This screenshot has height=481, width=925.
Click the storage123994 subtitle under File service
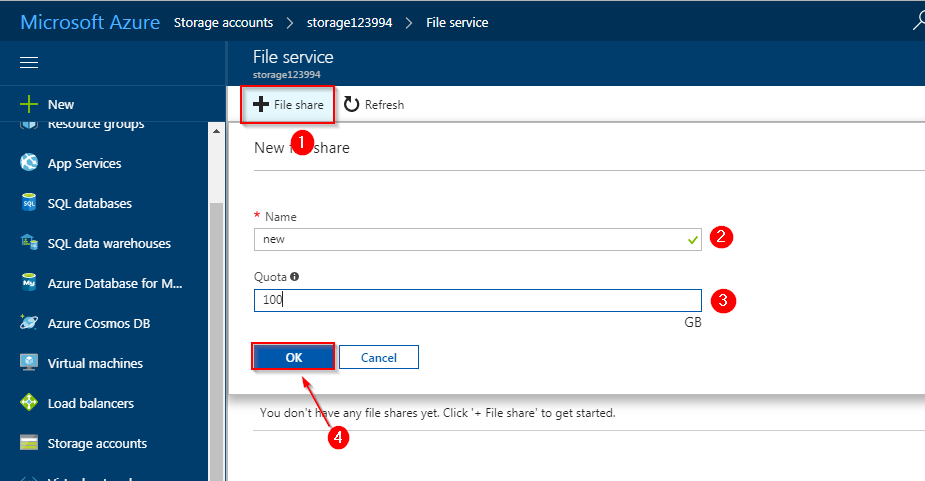pyautogui.click(x=287, y=75)
